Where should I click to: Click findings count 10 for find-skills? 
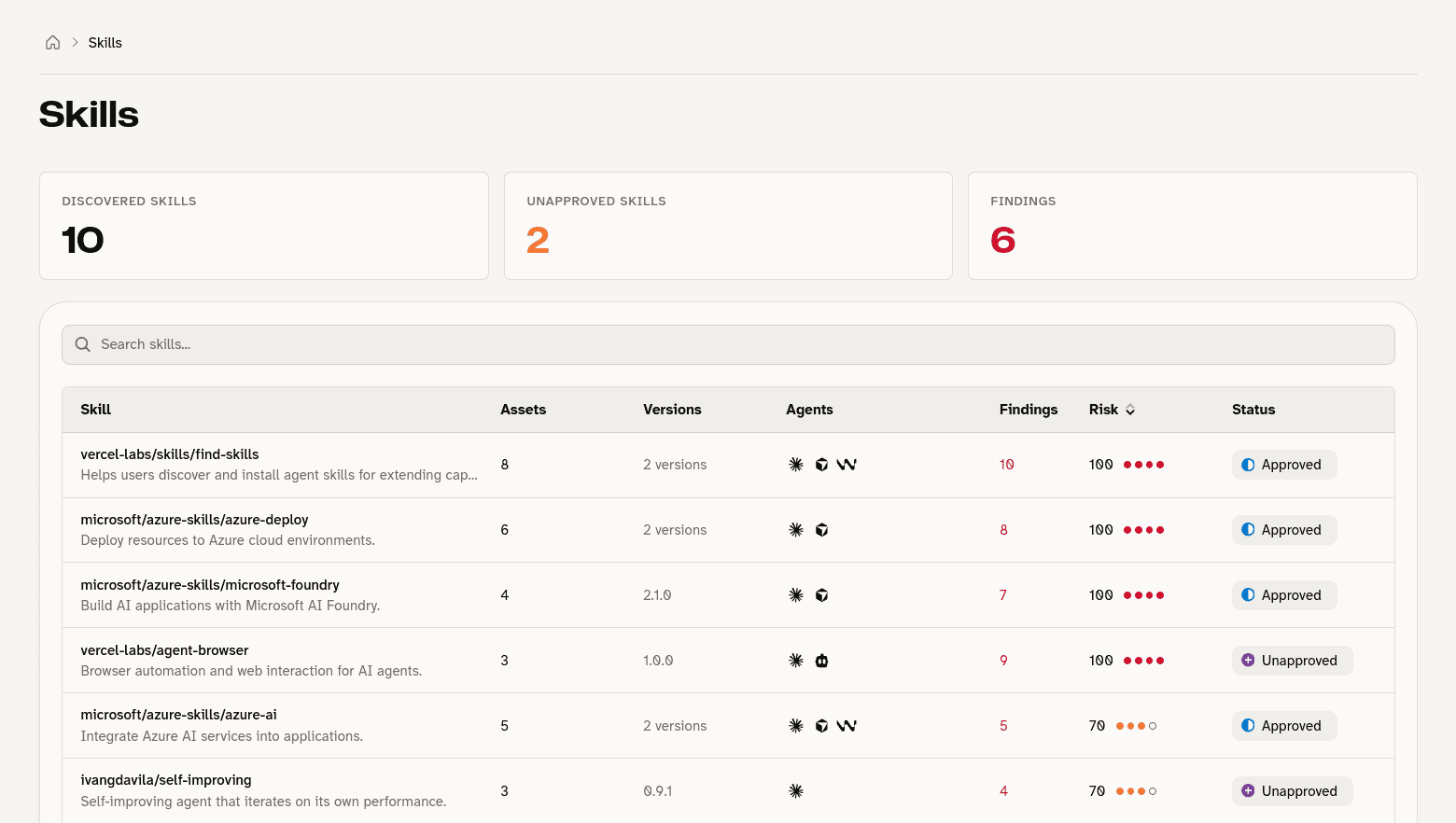[x=1007, y=465]
